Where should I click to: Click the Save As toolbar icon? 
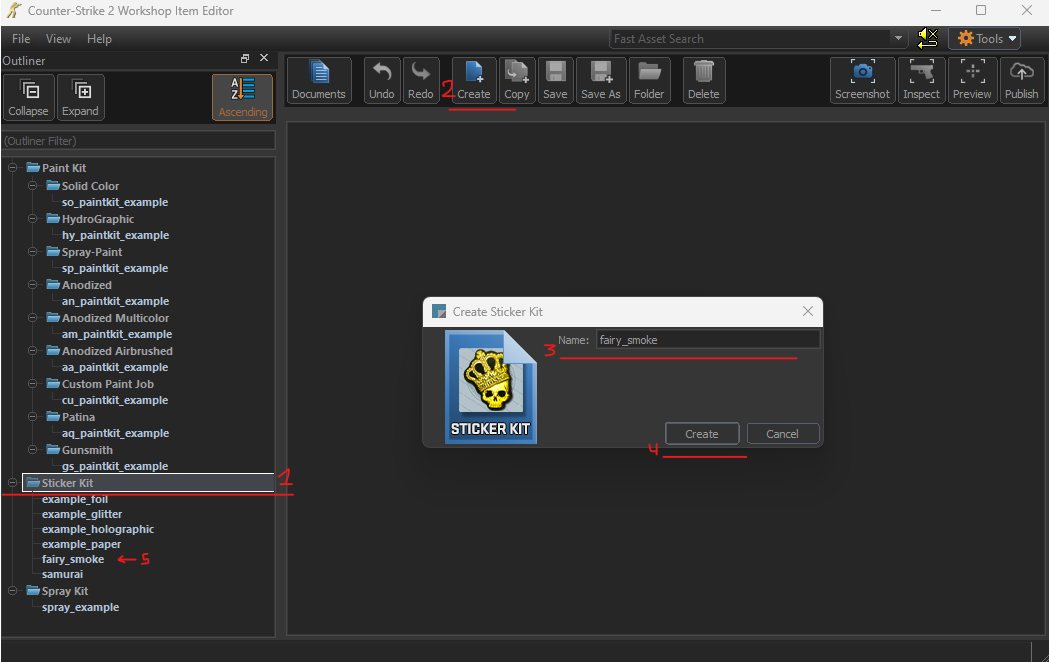(x=601, y=80)
